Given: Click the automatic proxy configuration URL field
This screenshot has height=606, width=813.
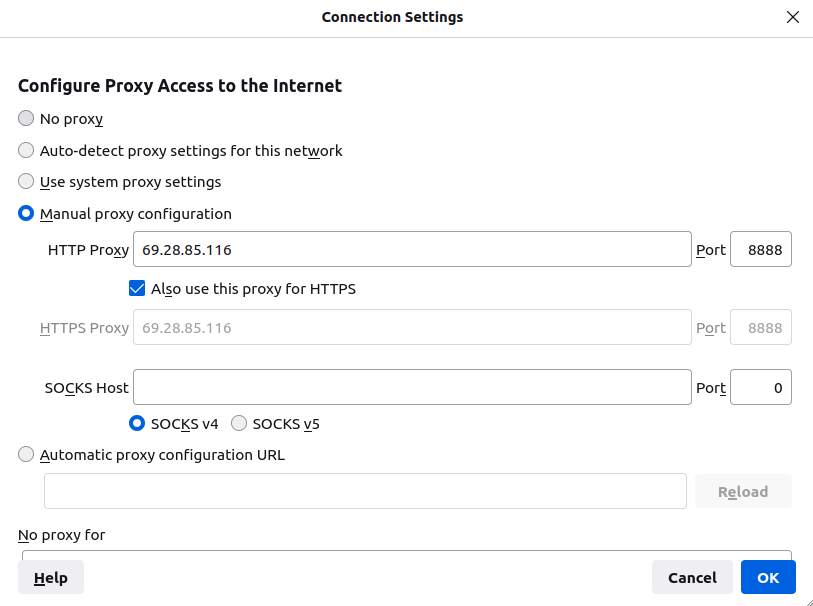Looking at the screenshot, I should [x=365, y=491].
